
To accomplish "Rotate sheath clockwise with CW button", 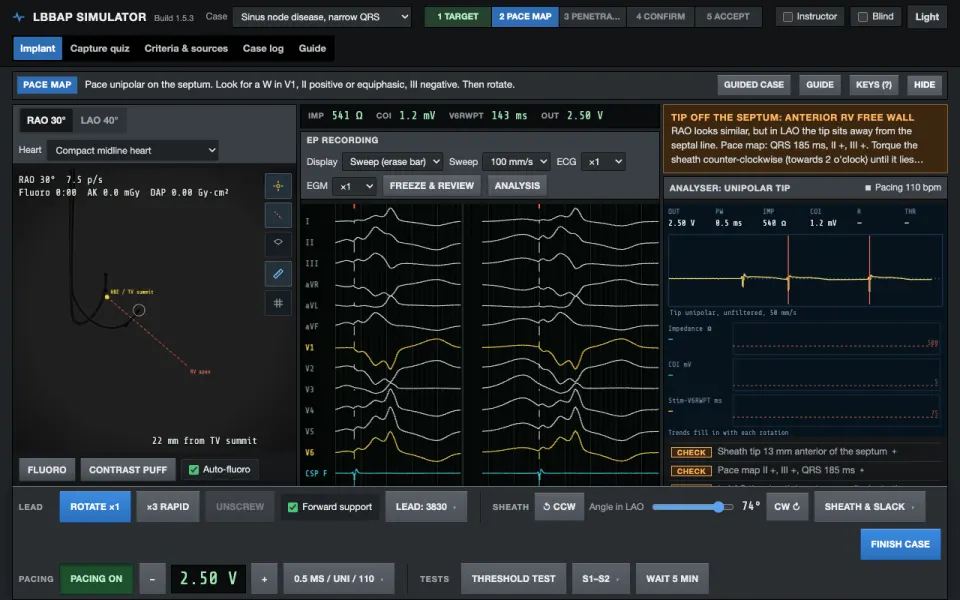I will tap(787, 507).
